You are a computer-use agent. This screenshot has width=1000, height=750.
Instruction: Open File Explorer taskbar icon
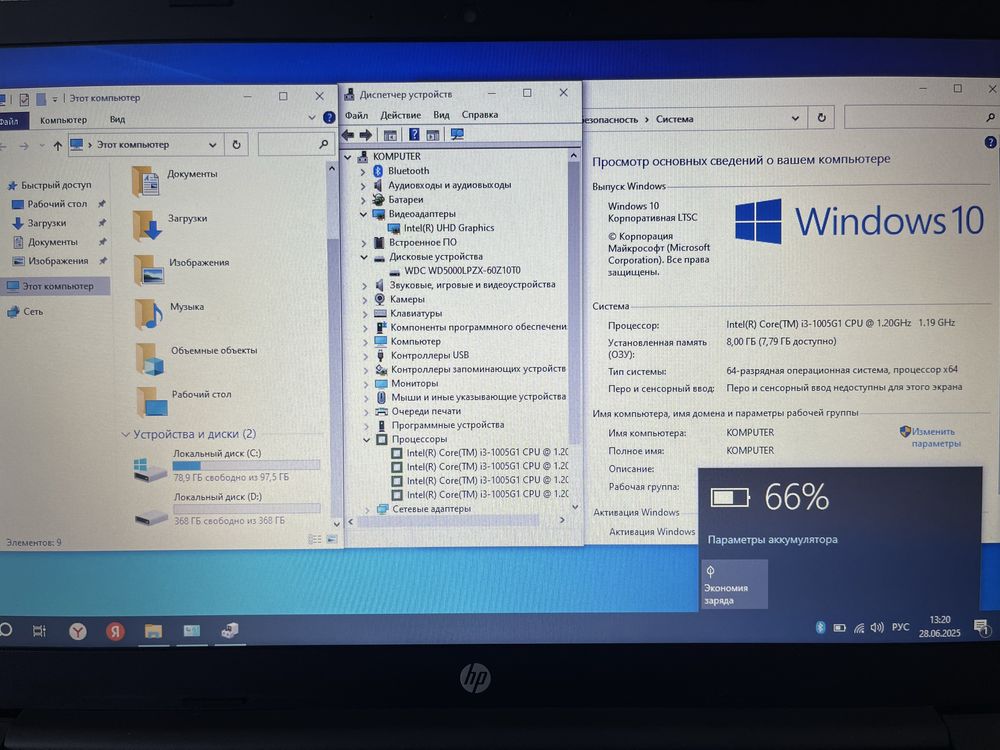[x=153, y=631]
